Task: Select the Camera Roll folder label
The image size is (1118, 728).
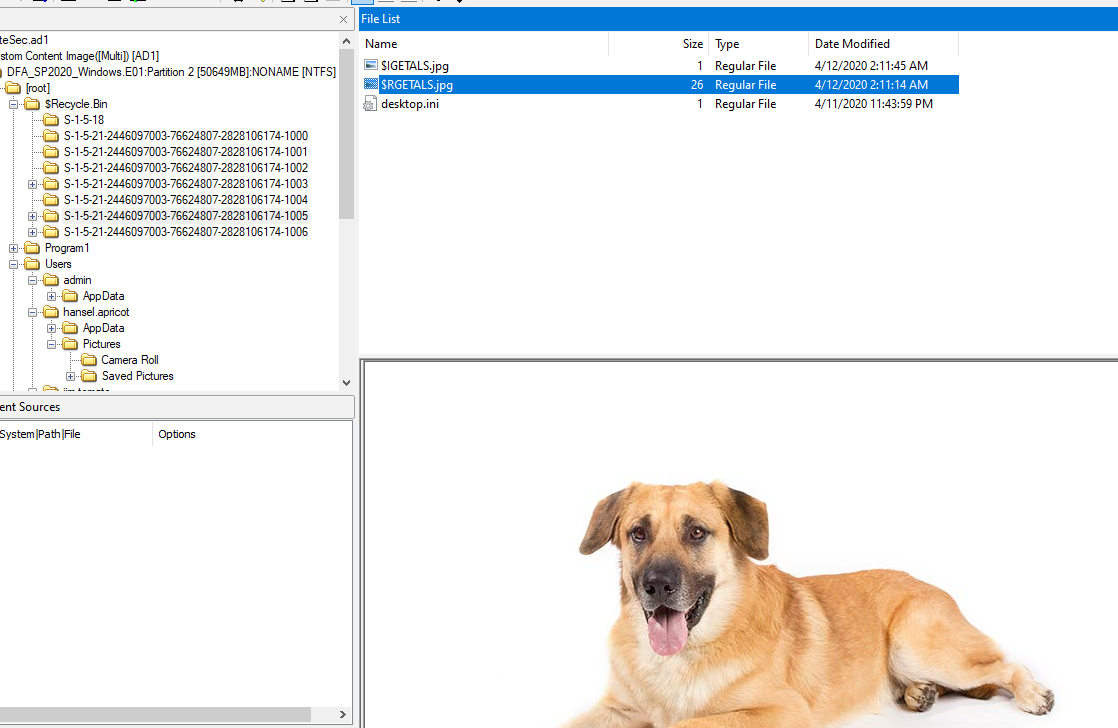Action: click(130, 360)
